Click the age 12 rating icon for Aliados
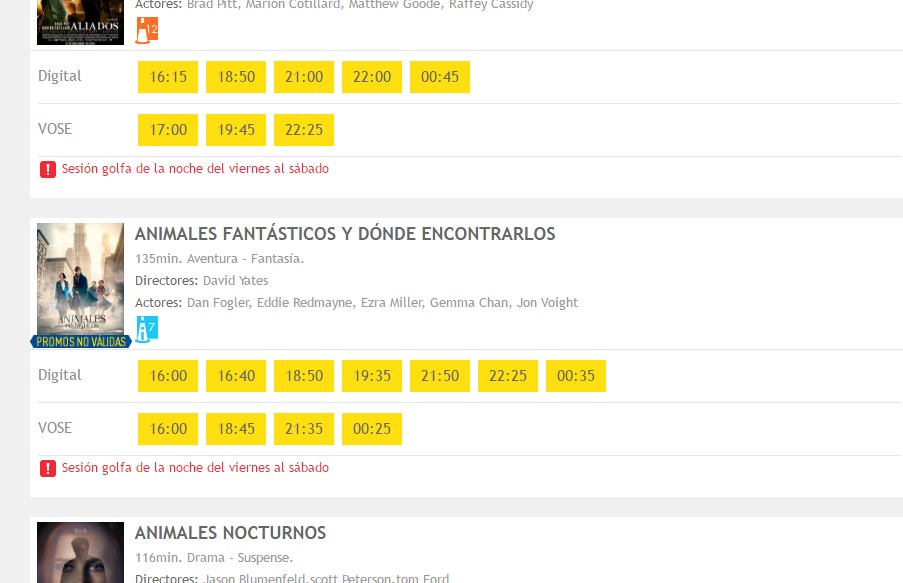The width and height of the screenshot is (903, 583). click(x=147, y=30)
